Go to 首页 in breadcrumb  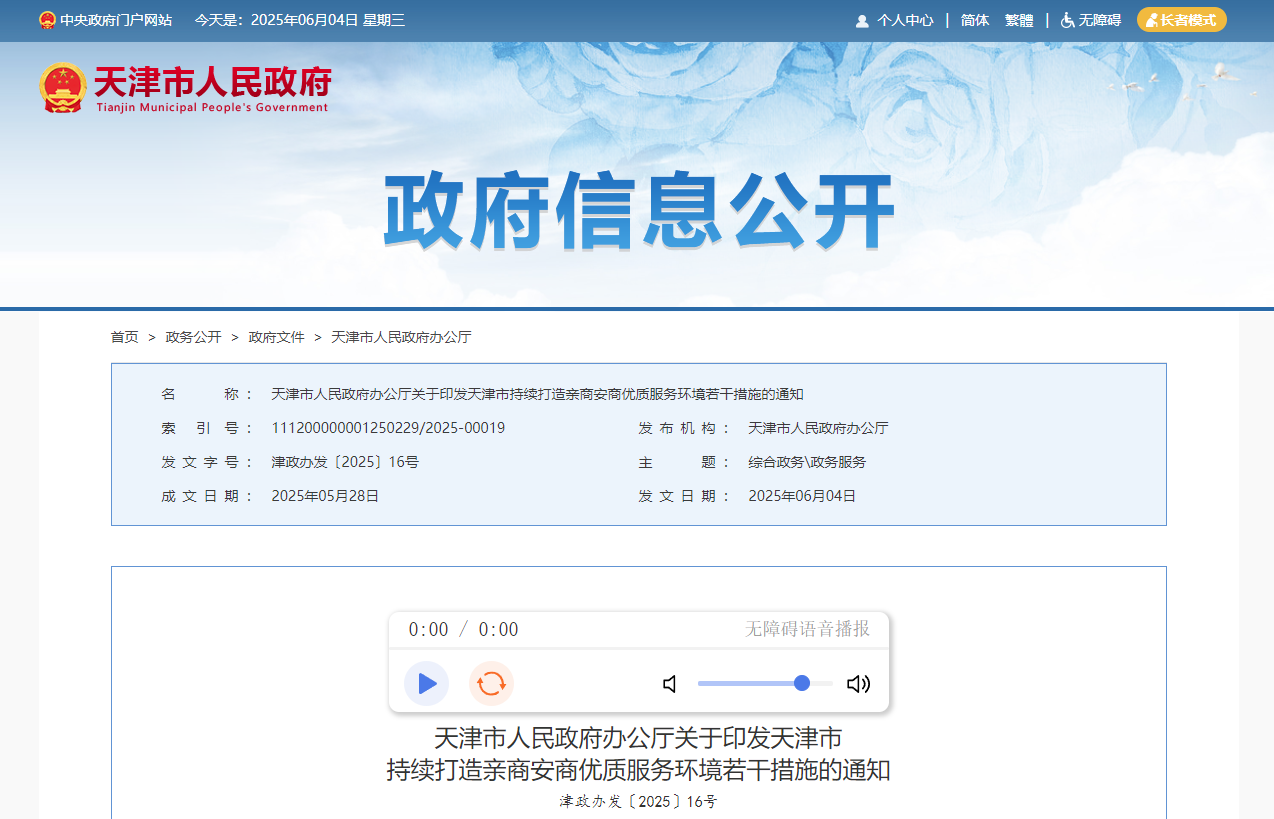point(125,337)
